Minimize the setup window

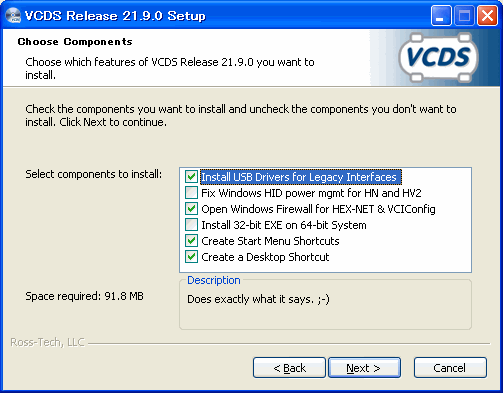[441, 15]
